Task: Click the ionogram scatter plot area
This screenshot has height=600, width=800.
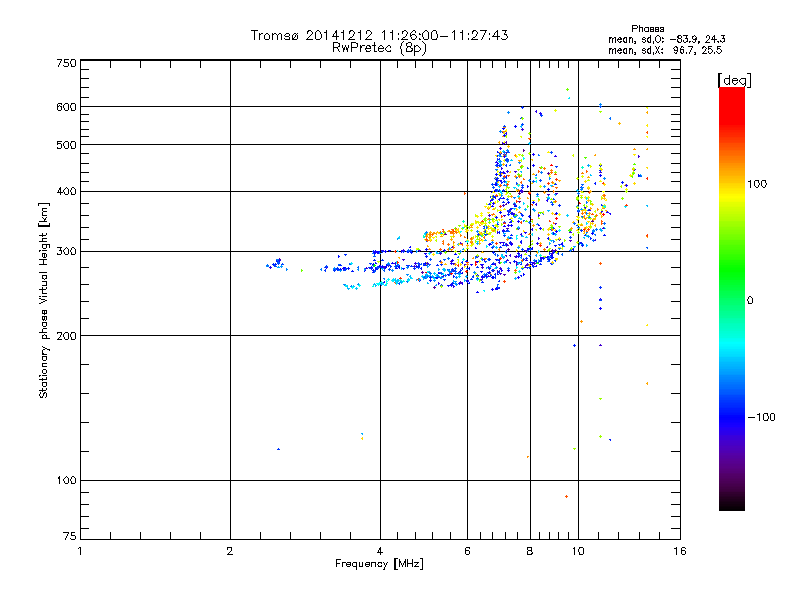Action: point(380,299)
